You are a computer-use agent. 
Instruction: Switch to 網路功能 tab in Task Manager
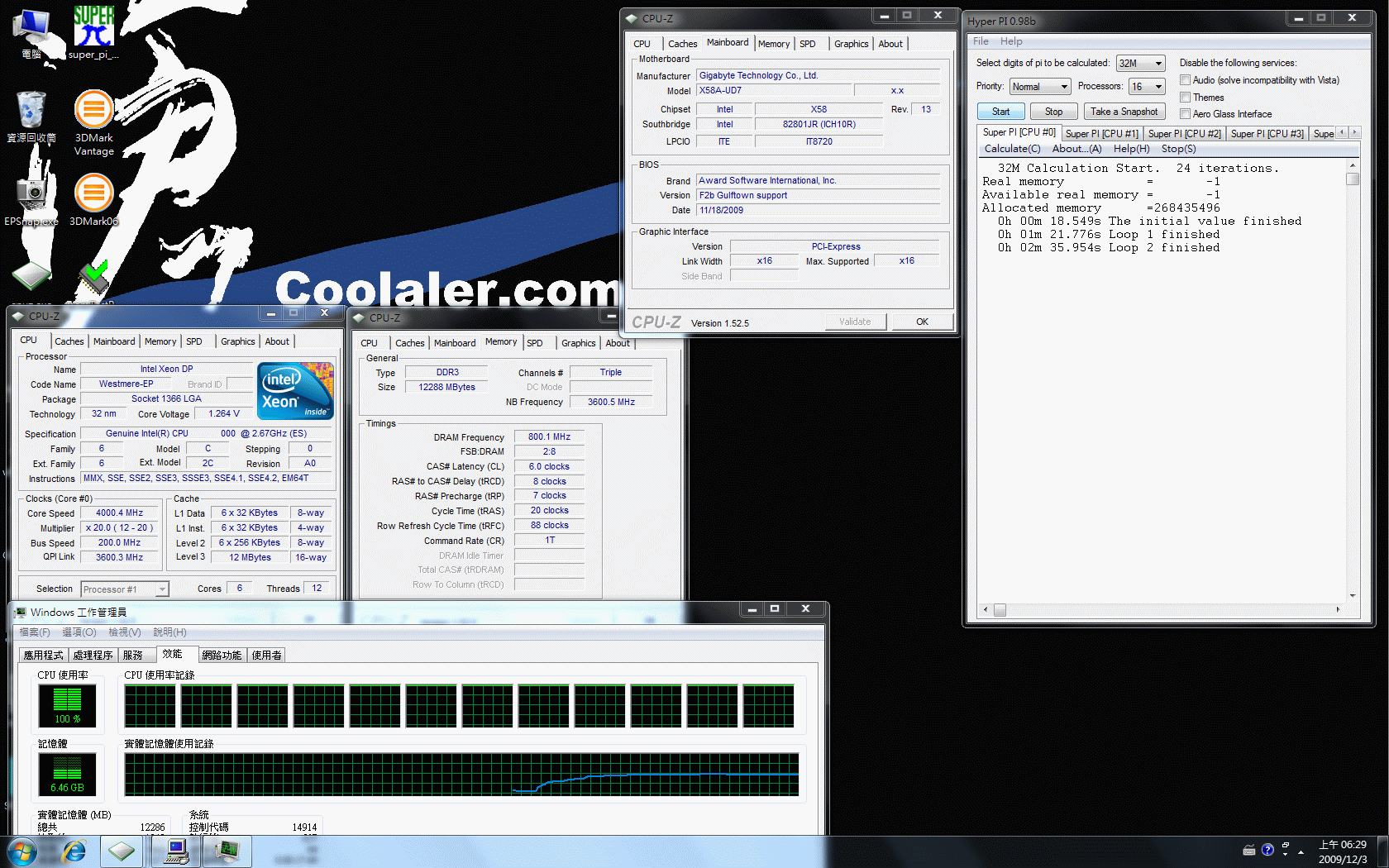(222, 655)
